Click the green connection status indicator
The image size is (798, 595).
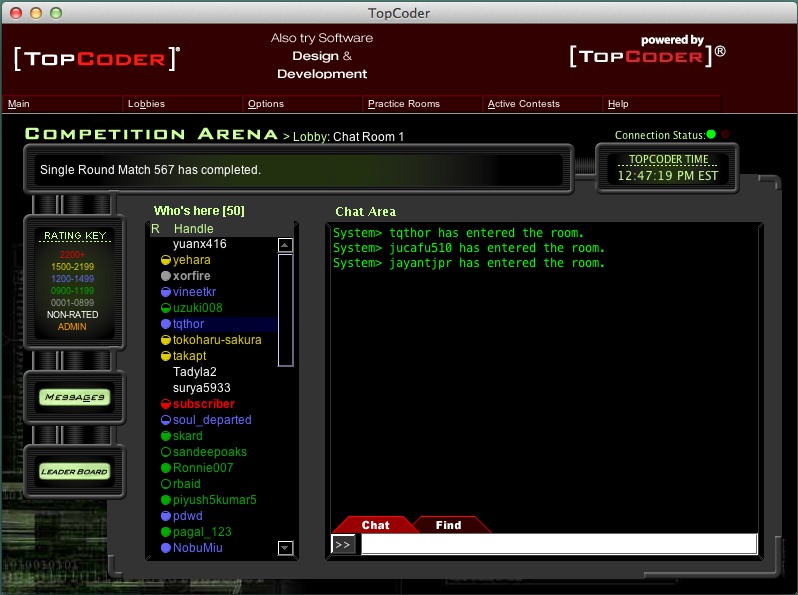coord(711,135)
